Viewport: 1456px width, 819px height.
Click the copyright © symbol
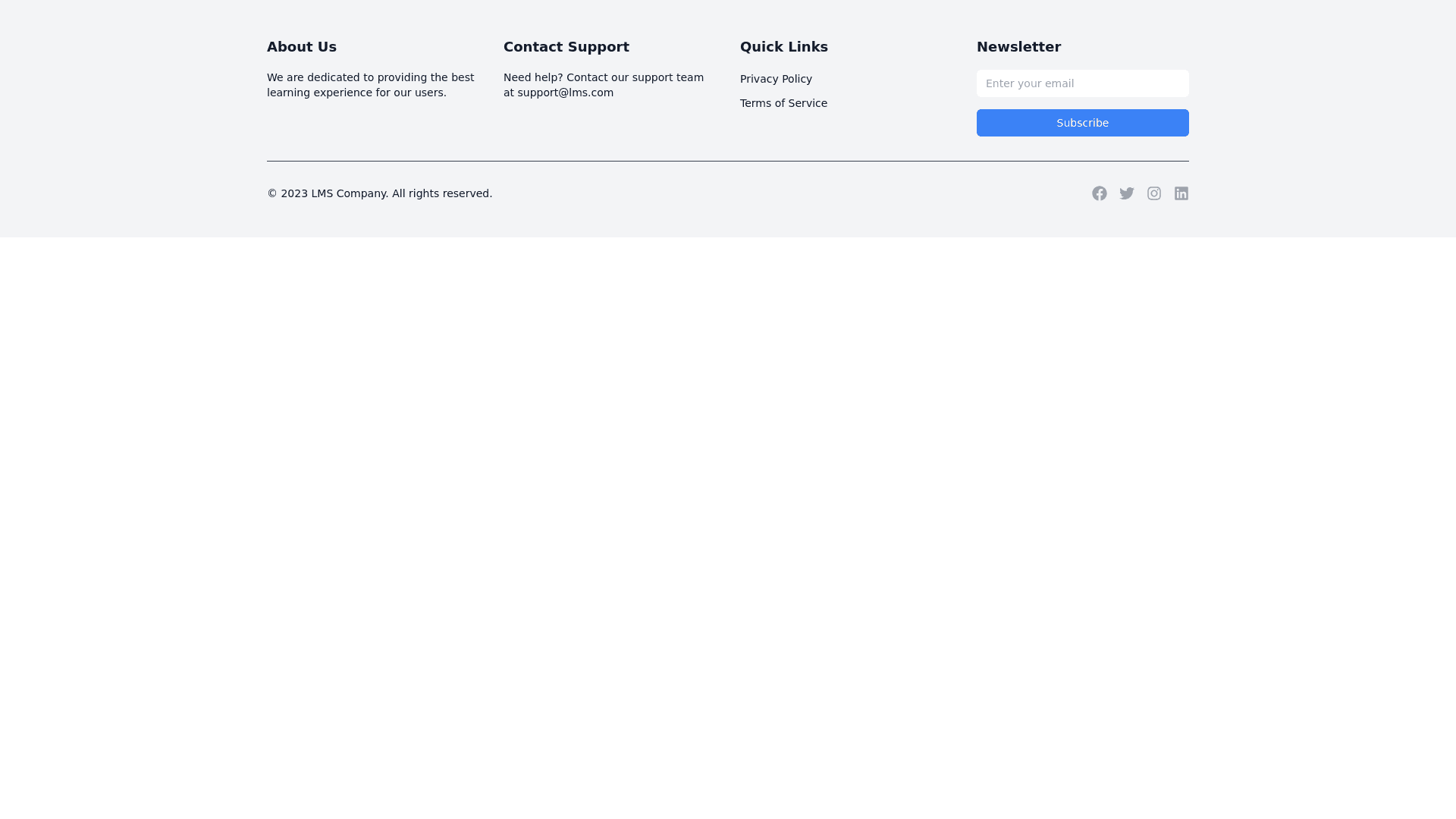271,193
